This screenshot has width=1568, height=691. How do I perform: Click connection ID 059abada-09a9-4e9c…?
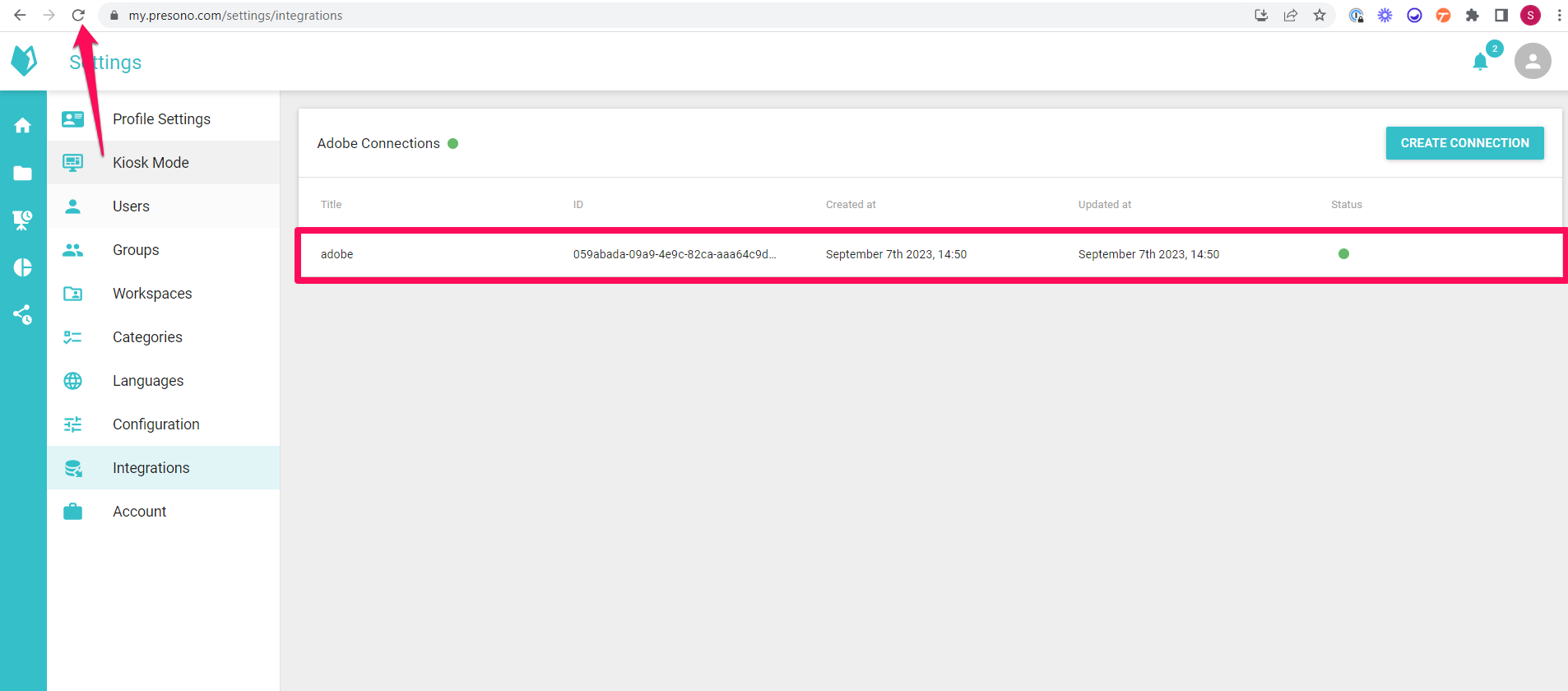(675, 254)
